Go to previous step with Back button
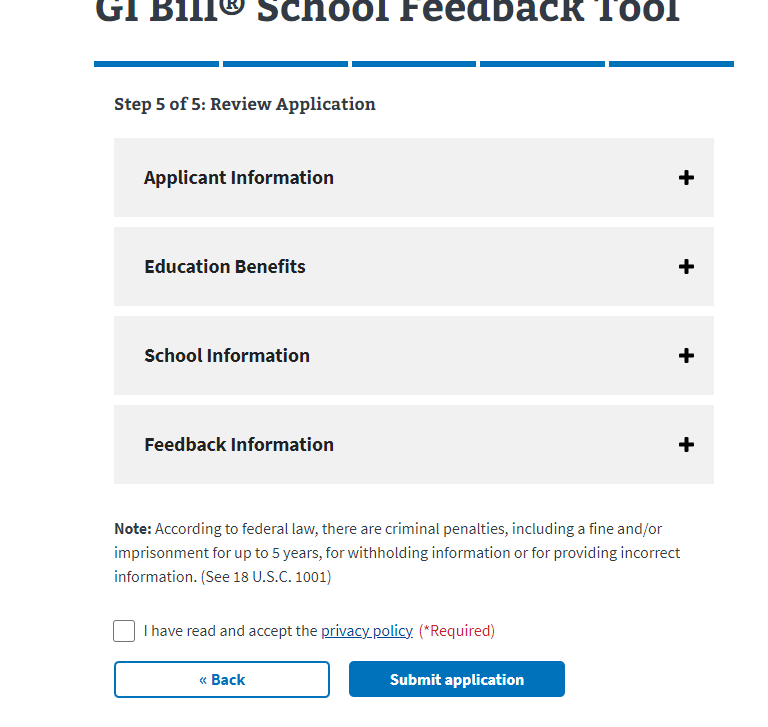The width and height of the screenshot is (768, 727). point(222,680)
